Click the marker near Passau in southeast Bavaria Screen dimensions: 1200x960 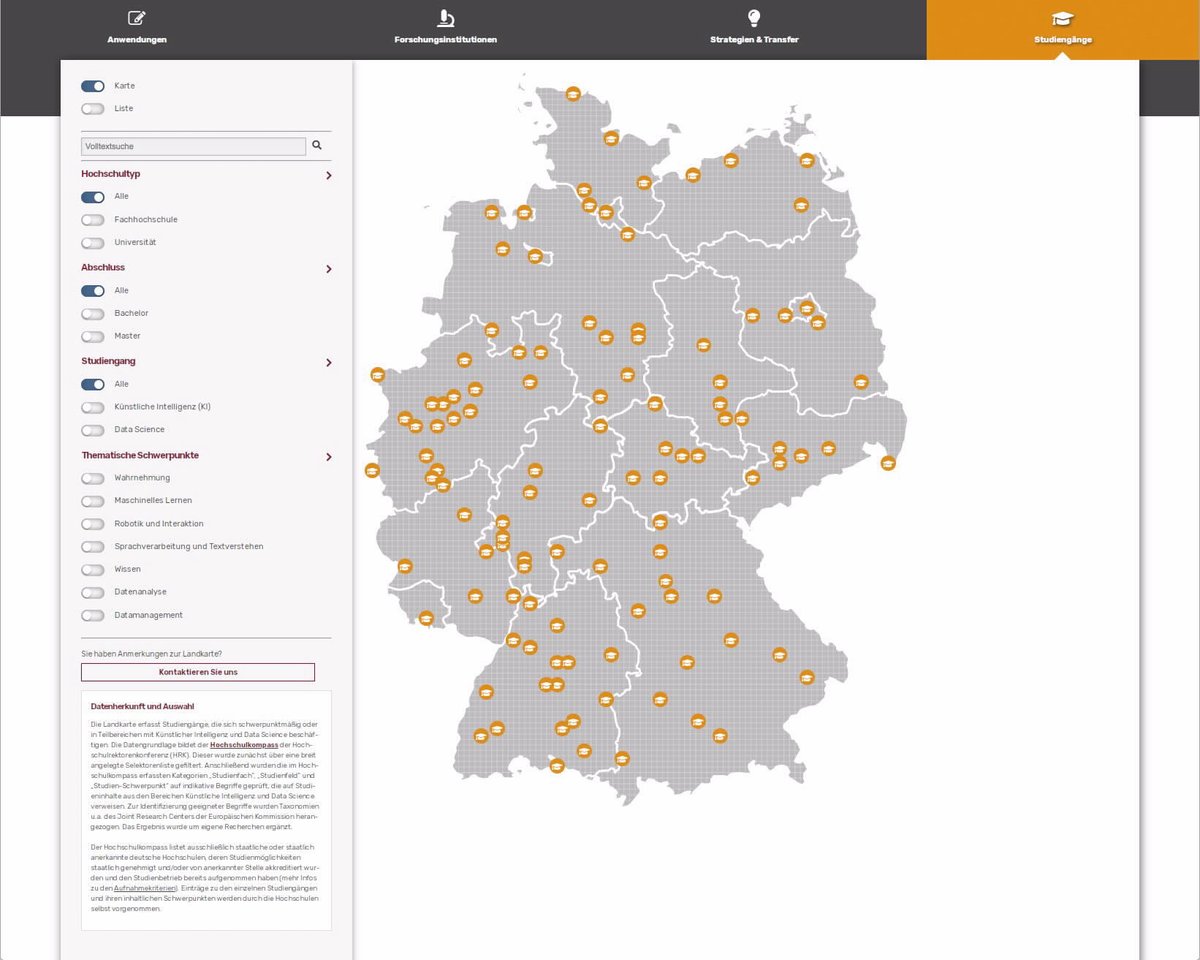click(x=807, y=676)
